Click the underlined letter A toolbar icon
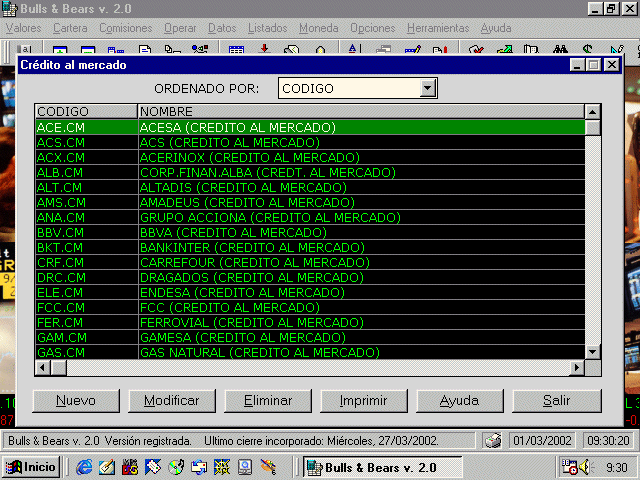 353,49
